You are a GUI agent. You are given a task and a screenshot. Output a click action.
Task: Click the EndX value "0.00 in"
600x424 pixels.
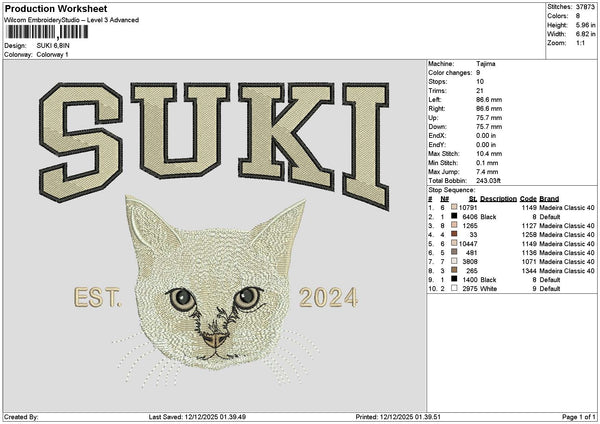[x=486, y=136]
